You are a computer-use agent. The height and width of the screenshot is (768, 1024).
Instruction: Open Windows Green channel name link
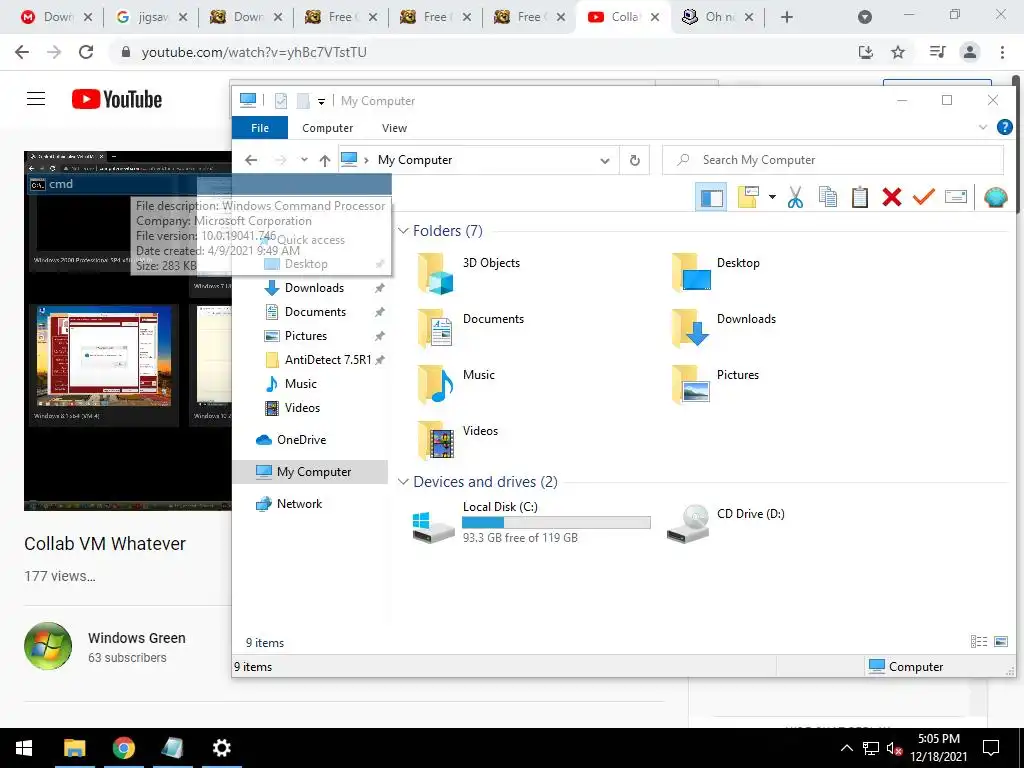[136, 638]
